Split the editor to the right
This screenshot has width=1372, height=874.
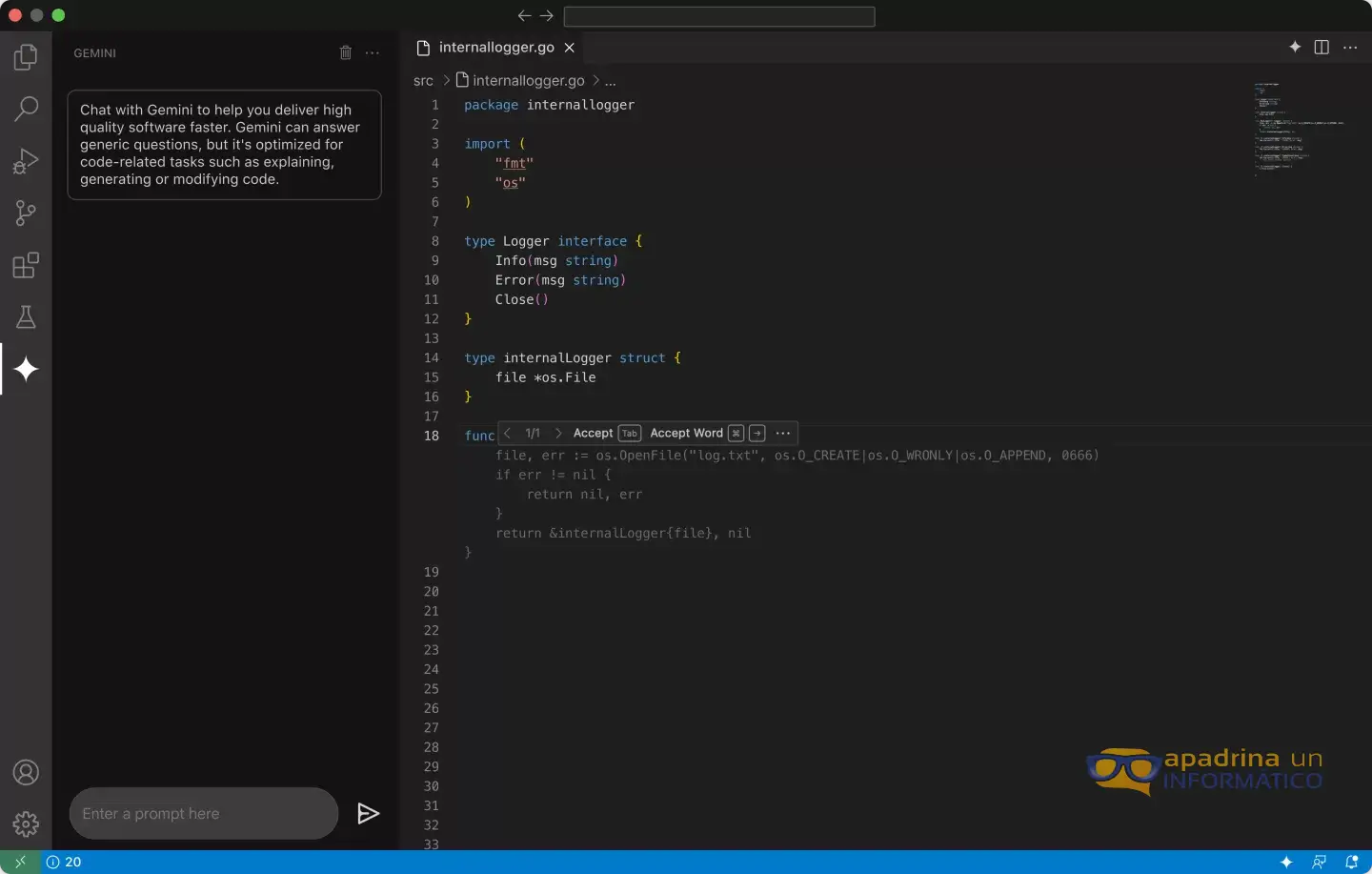pos(1322,47)
